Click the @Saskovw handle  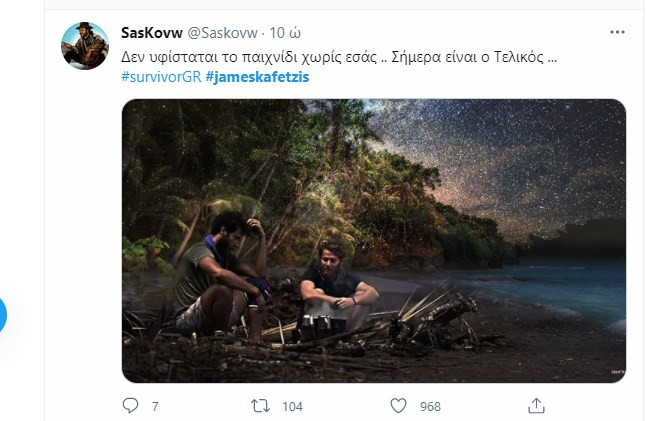pyautogui.click(x=225, y=32)
